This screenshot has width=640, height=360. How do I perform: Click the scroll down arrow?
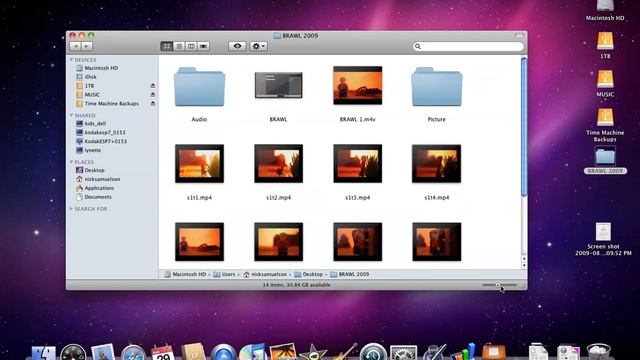(x=524, y=266)
